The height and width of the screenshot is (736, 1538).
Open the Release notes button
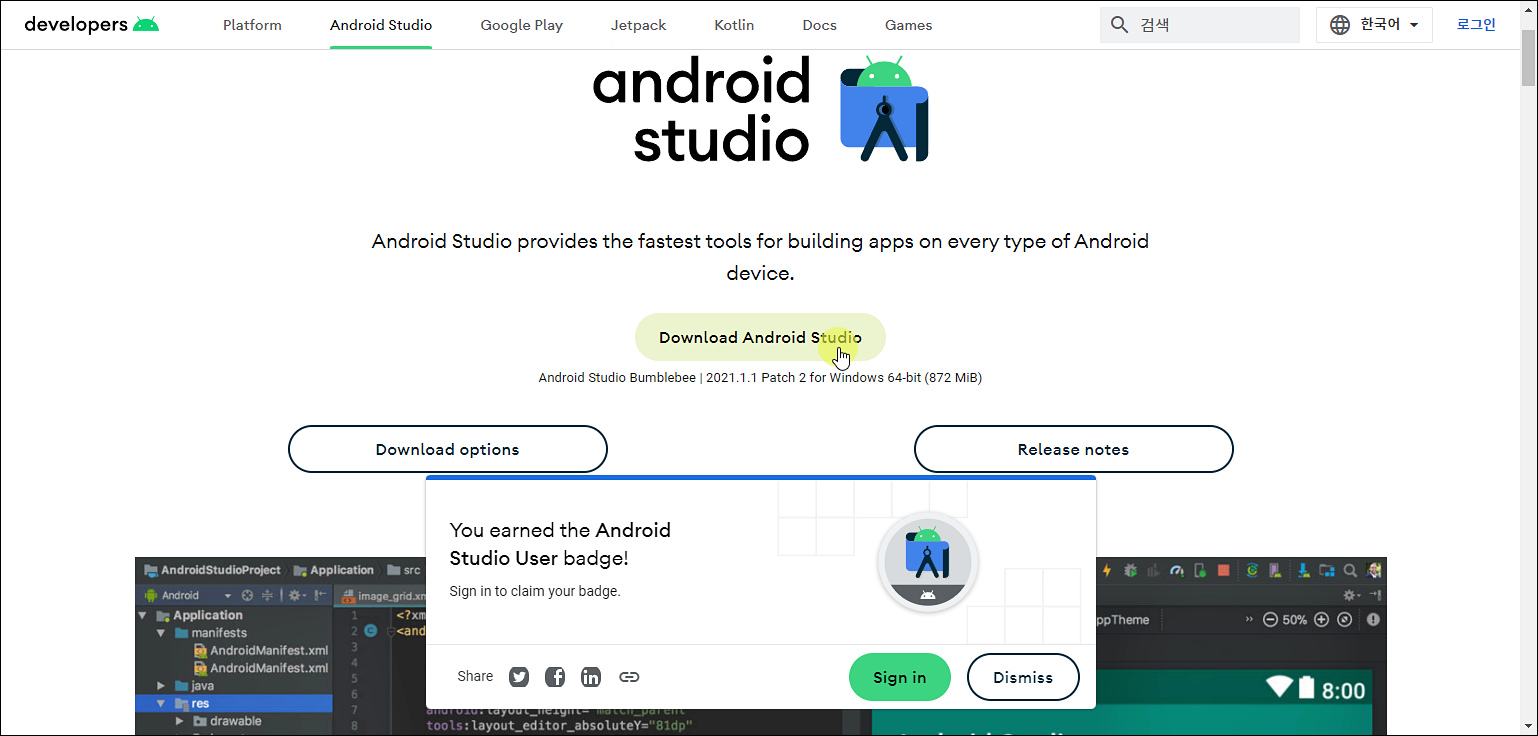point(1073,449)
